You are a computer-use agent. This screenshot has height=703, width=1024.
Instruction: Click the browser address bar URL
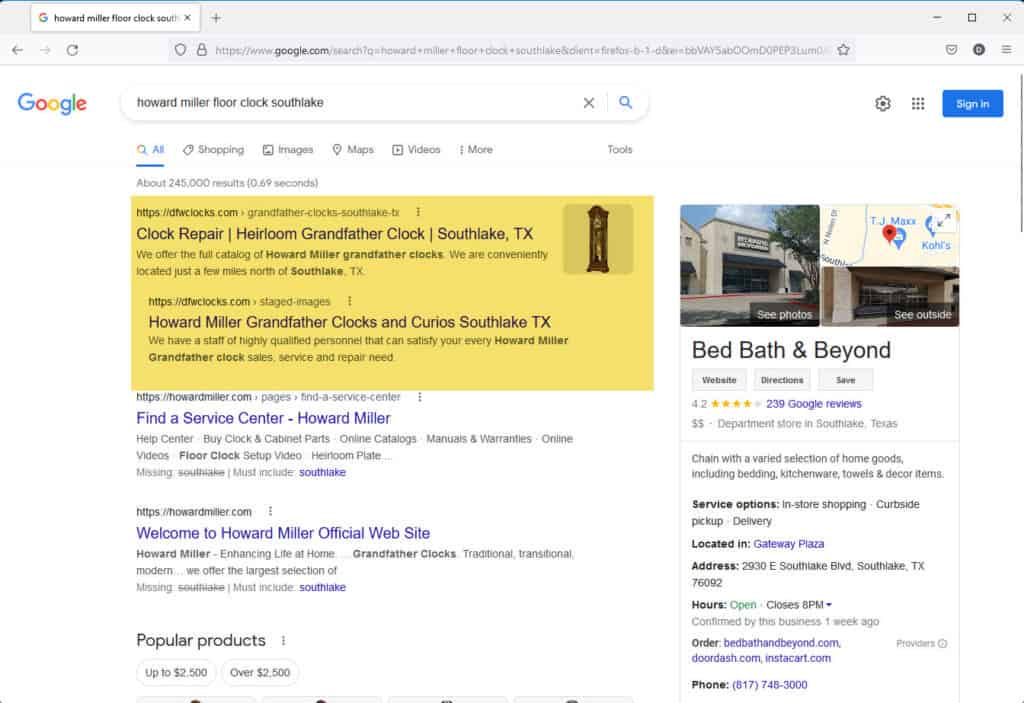(519, 50)
